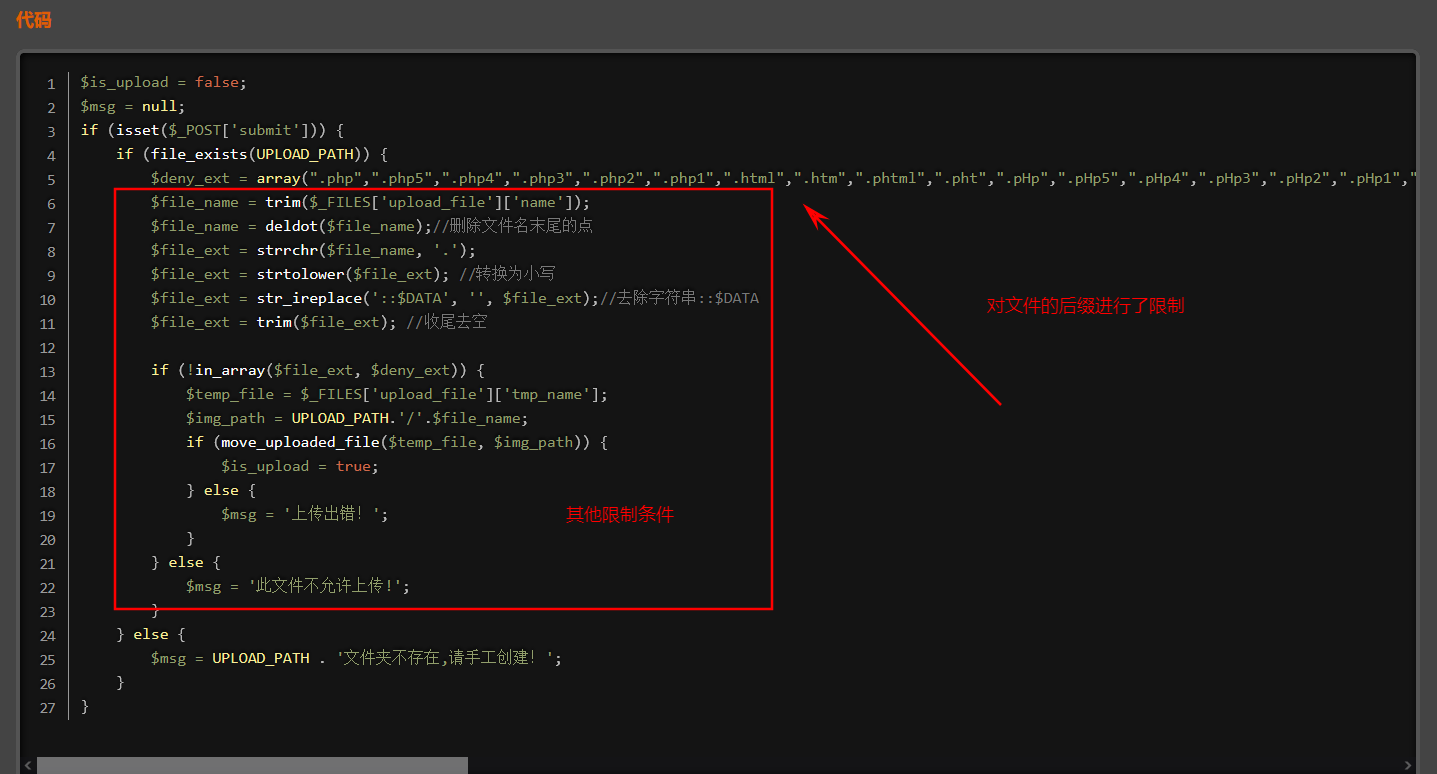Click the orange 代码 heading

(x=33, y=19)
